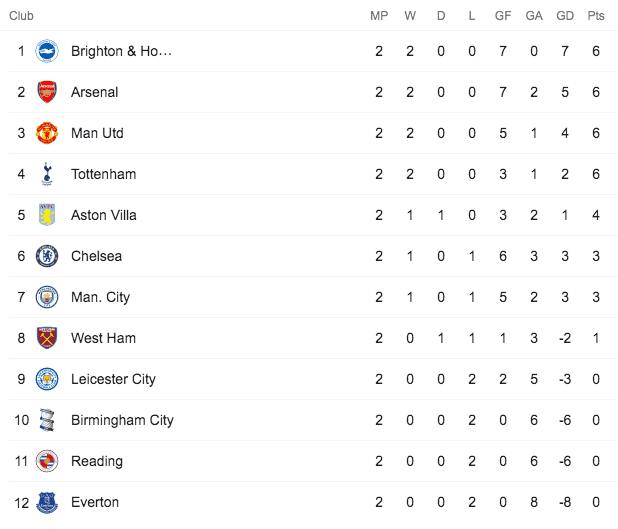Select the Birmingham City crest icon
This screenshot has width=618, height=529.
(x=47, y=420)
